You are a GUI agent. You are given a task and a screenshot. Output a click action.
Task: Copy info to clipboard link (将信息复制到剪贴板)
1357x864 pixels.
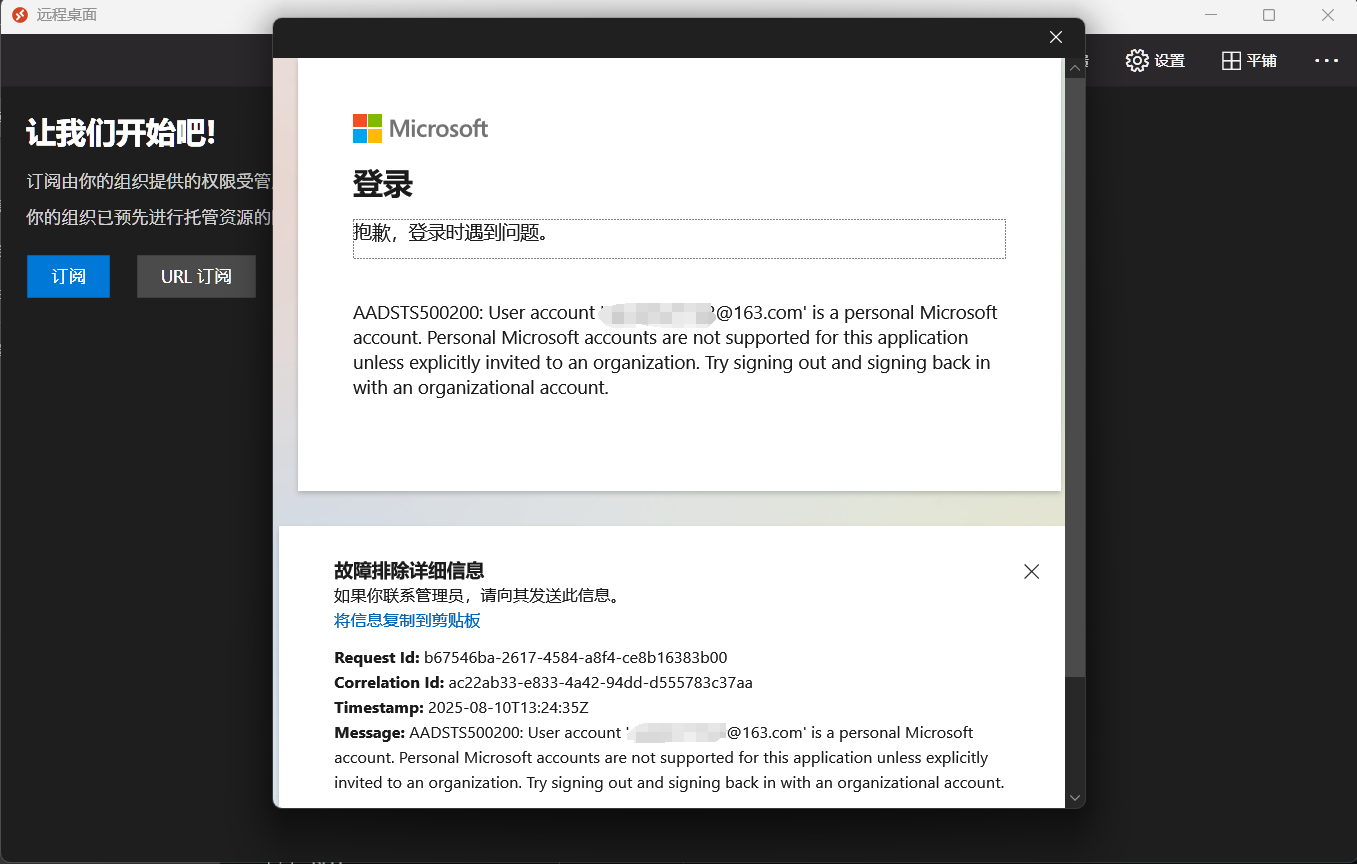point(407,621)
